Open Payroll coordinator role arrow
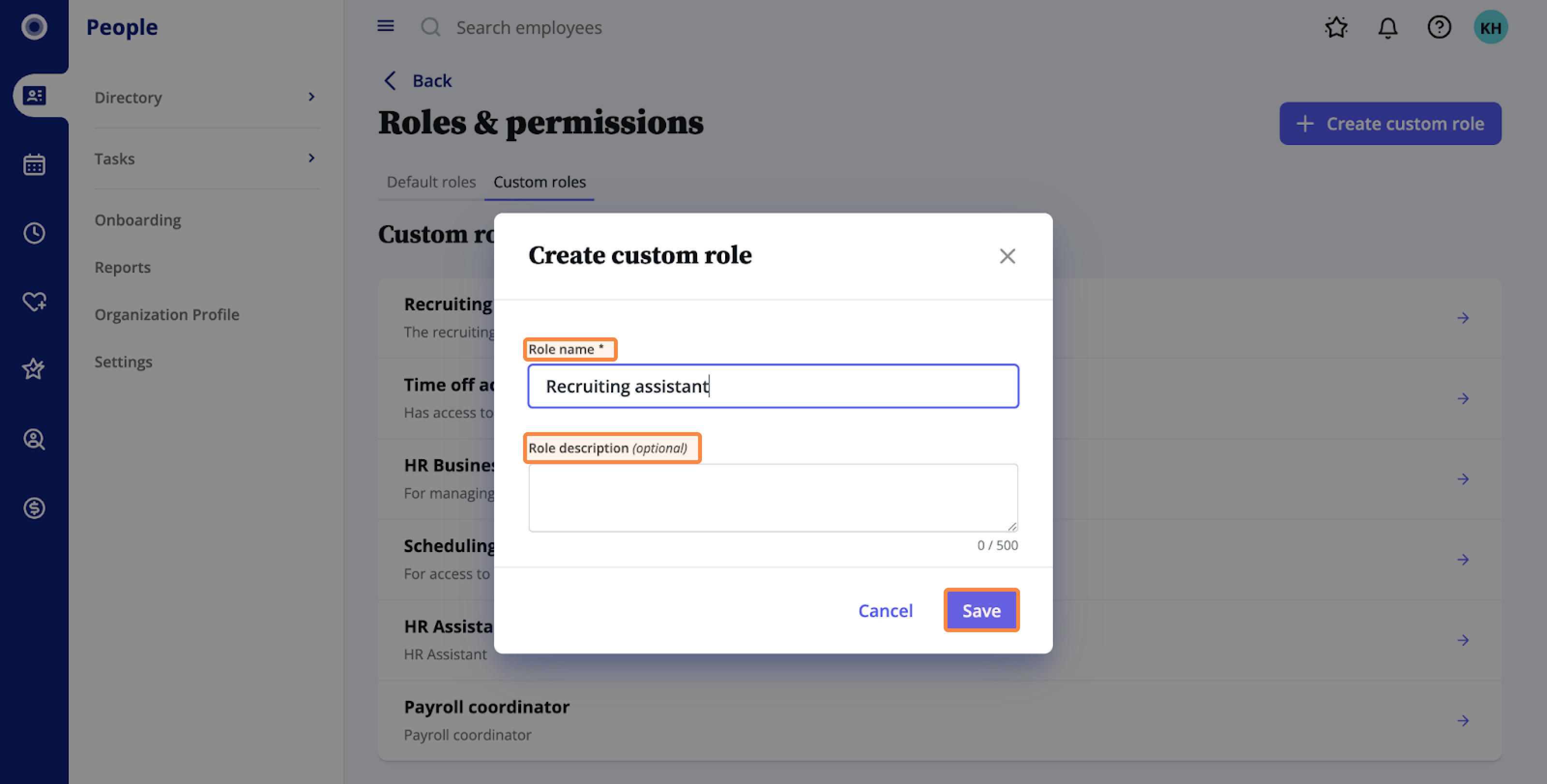Viewport: 1547px width, 784px height. tap(1463, 720)
